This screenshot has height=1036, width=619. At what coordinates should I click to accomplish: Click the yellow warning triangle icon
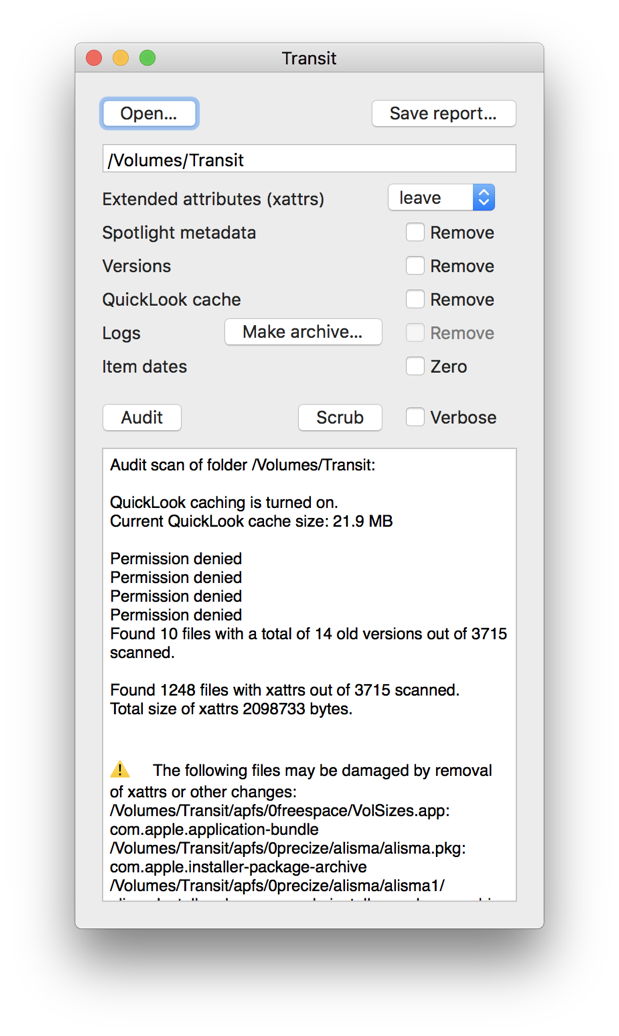click(120, 770)
